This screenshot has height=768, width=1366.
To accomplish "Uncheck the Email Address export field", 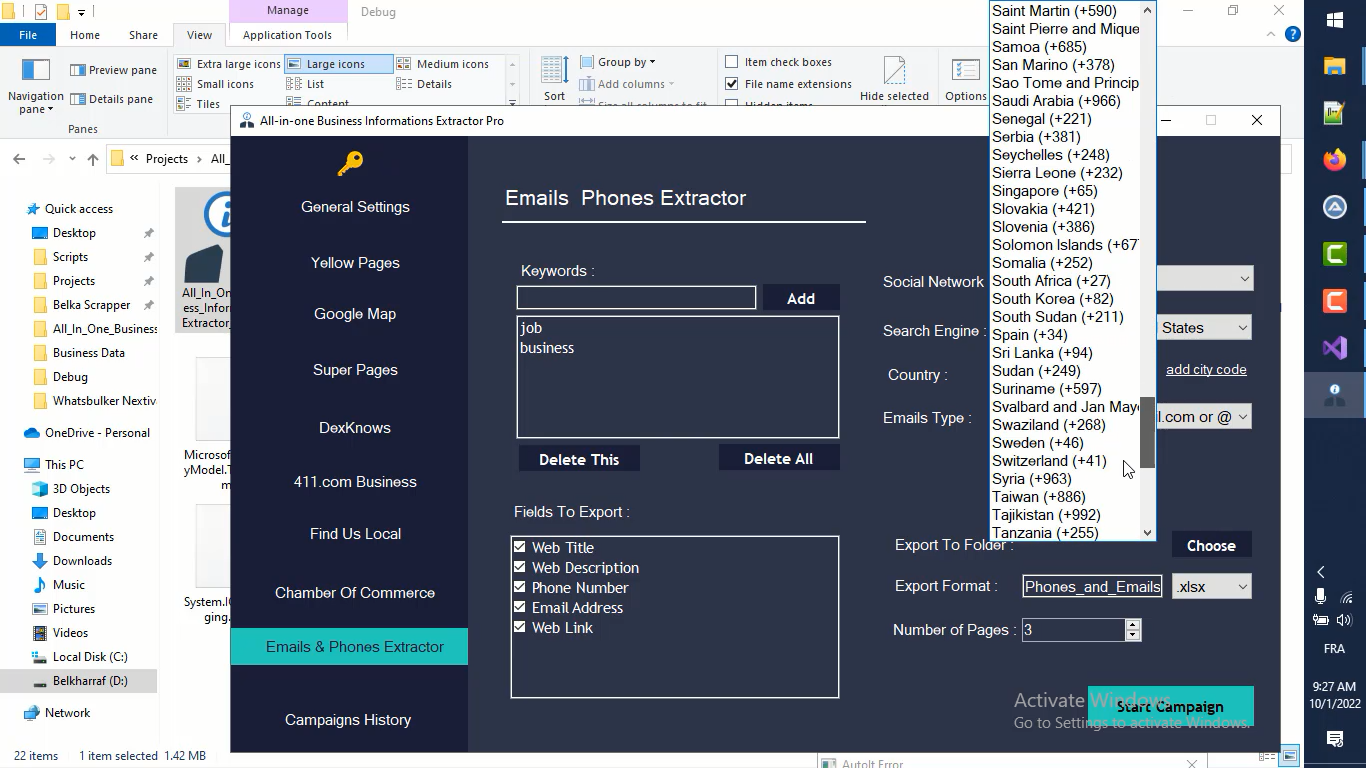I will 520,607.
